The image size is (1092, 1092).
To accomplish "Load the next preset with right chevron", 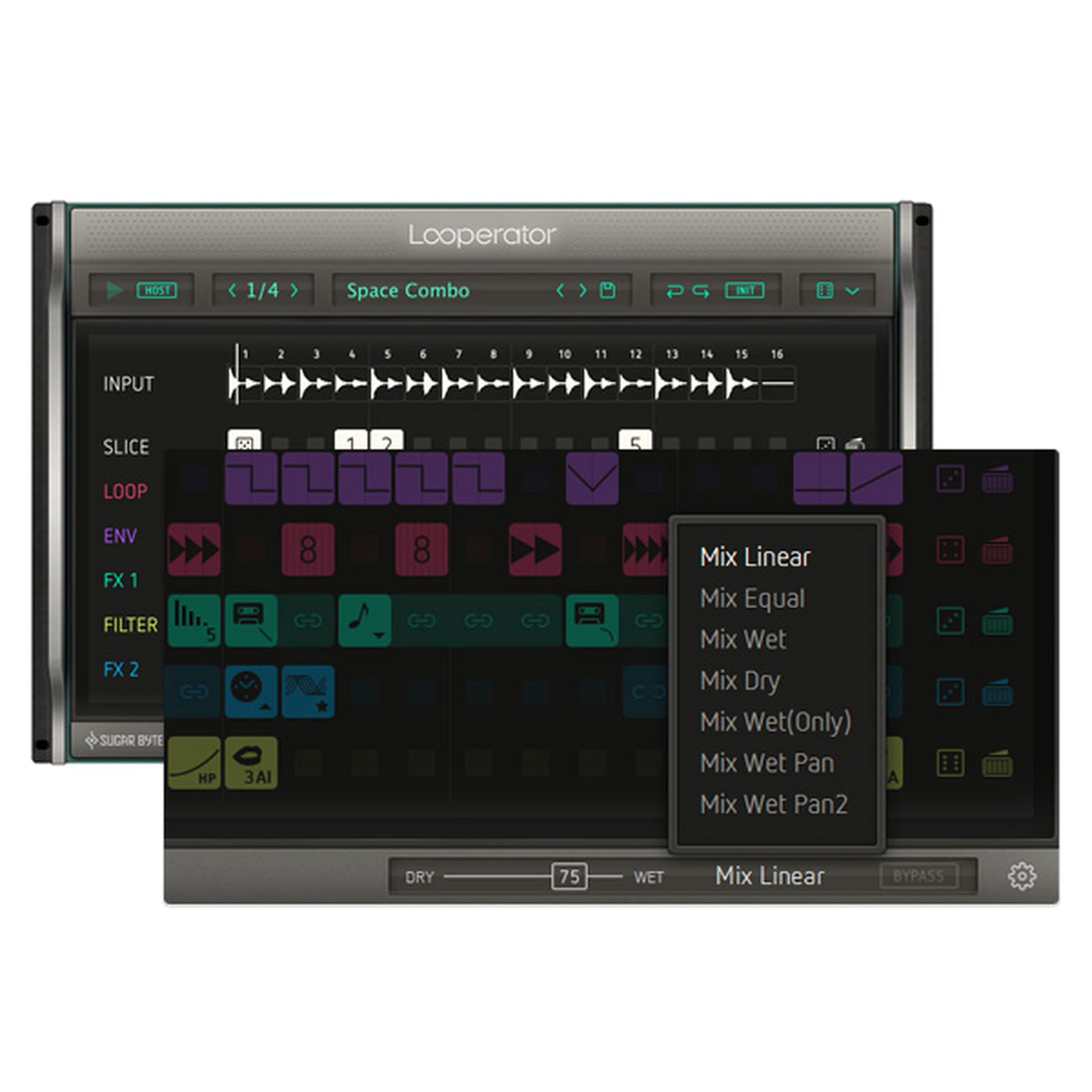I will pos(582,291).
